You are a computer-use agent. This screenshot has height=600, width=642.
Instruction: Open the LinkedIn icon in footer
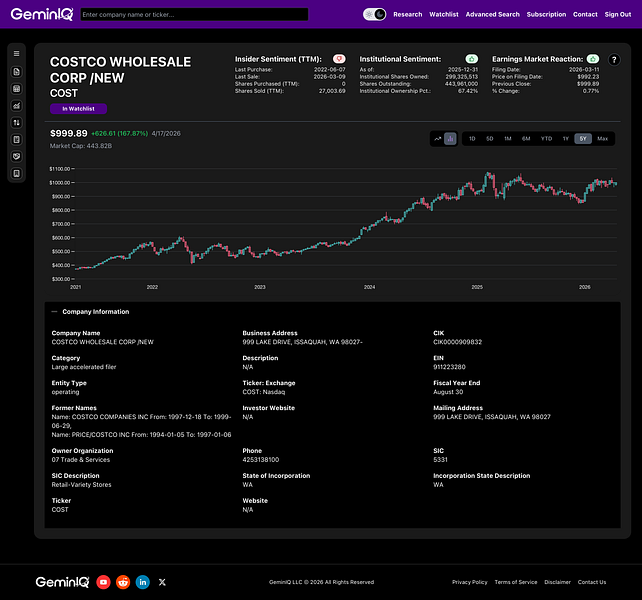coord(142,582)
